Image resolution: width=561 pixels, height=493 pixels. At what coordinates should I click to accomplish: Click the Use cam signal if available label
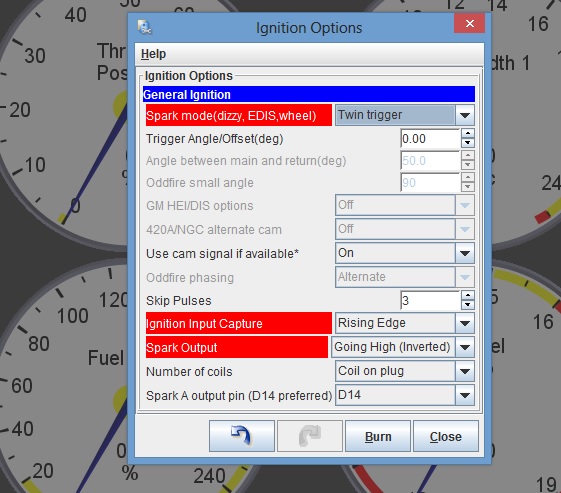[x=222, y=253]
